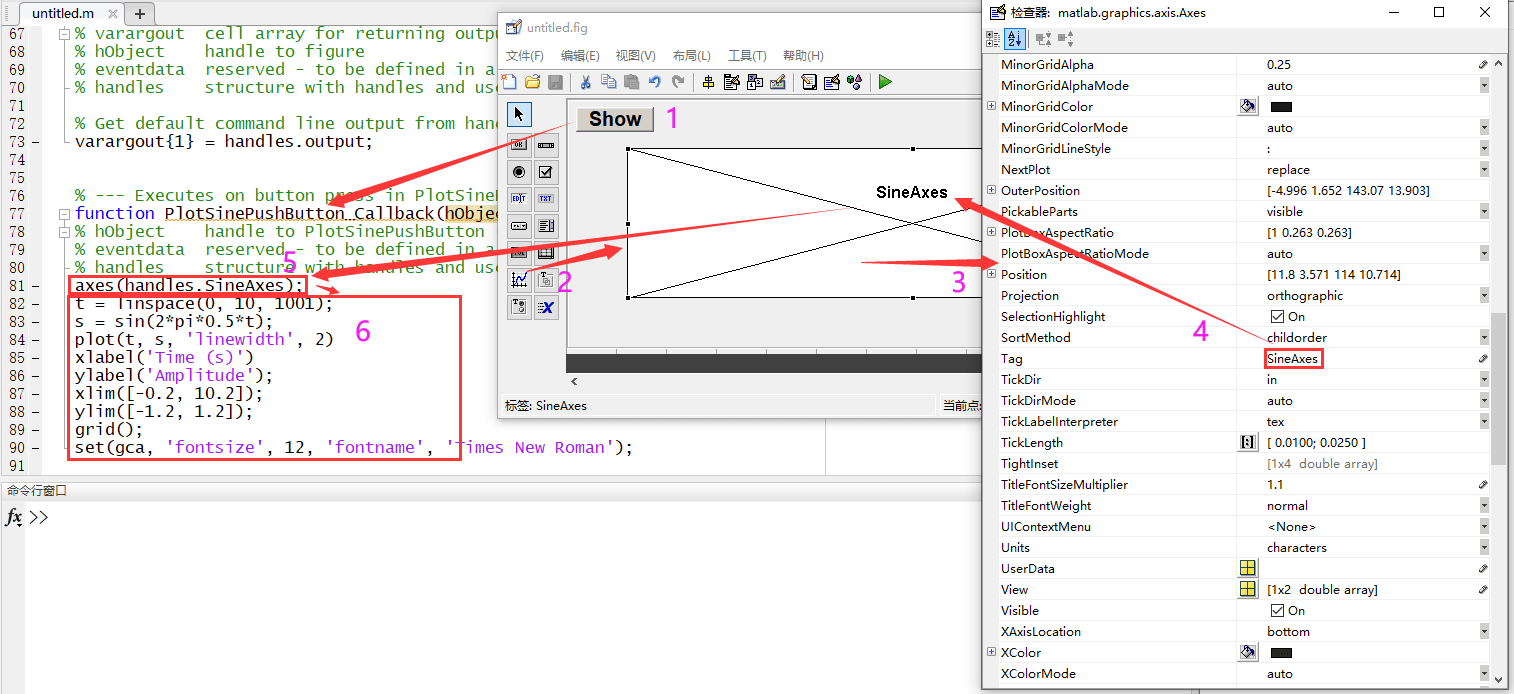Select the axes component in palette
Image resolution: width=1514 pixels, height=694 pixels.
[x=519, y=280]
